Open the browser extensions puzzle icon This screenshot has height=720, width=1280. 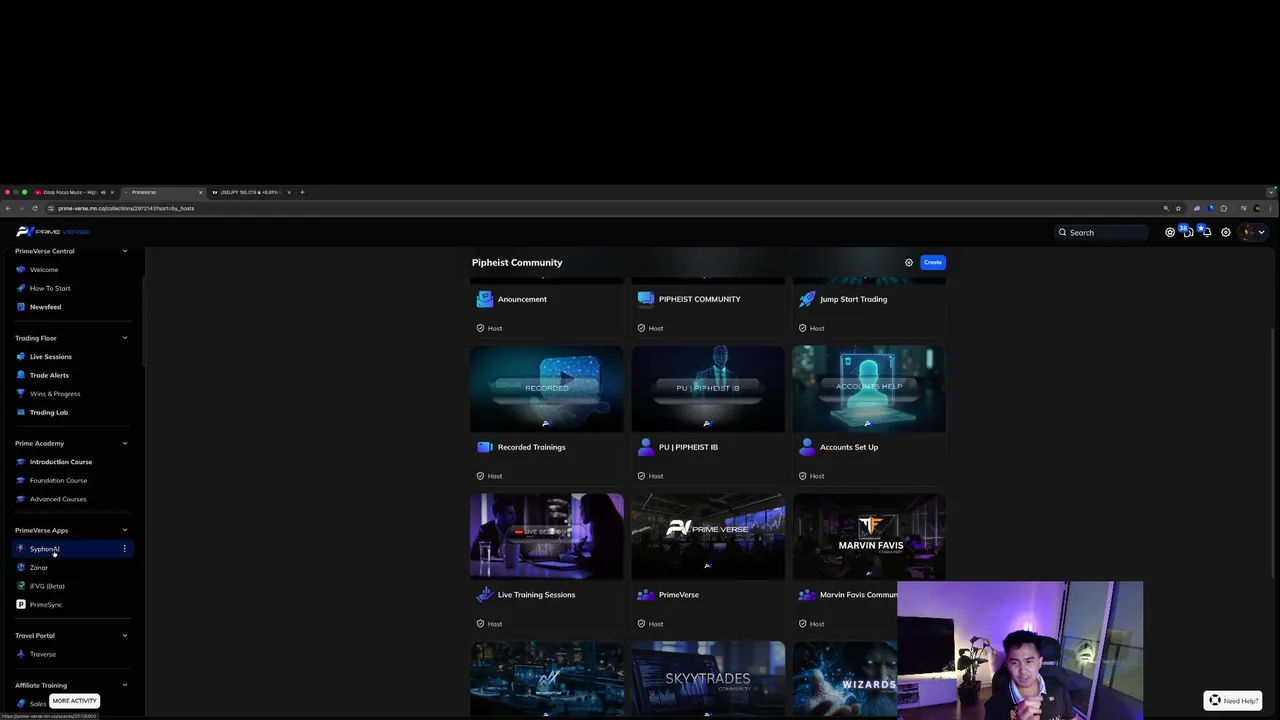click(x=1224, y=208)
